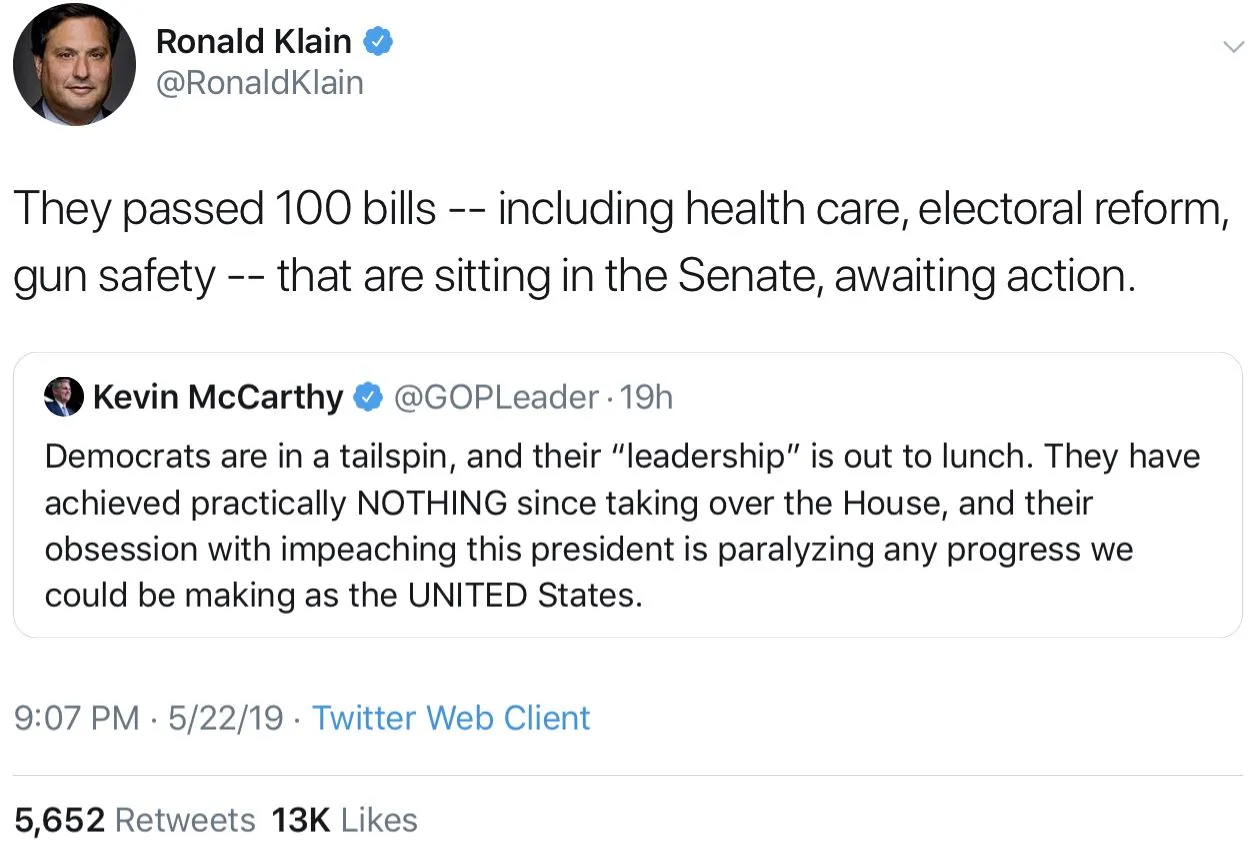
Task: Click Ronald Klain's blue verified badge
Action: [379, 41]
